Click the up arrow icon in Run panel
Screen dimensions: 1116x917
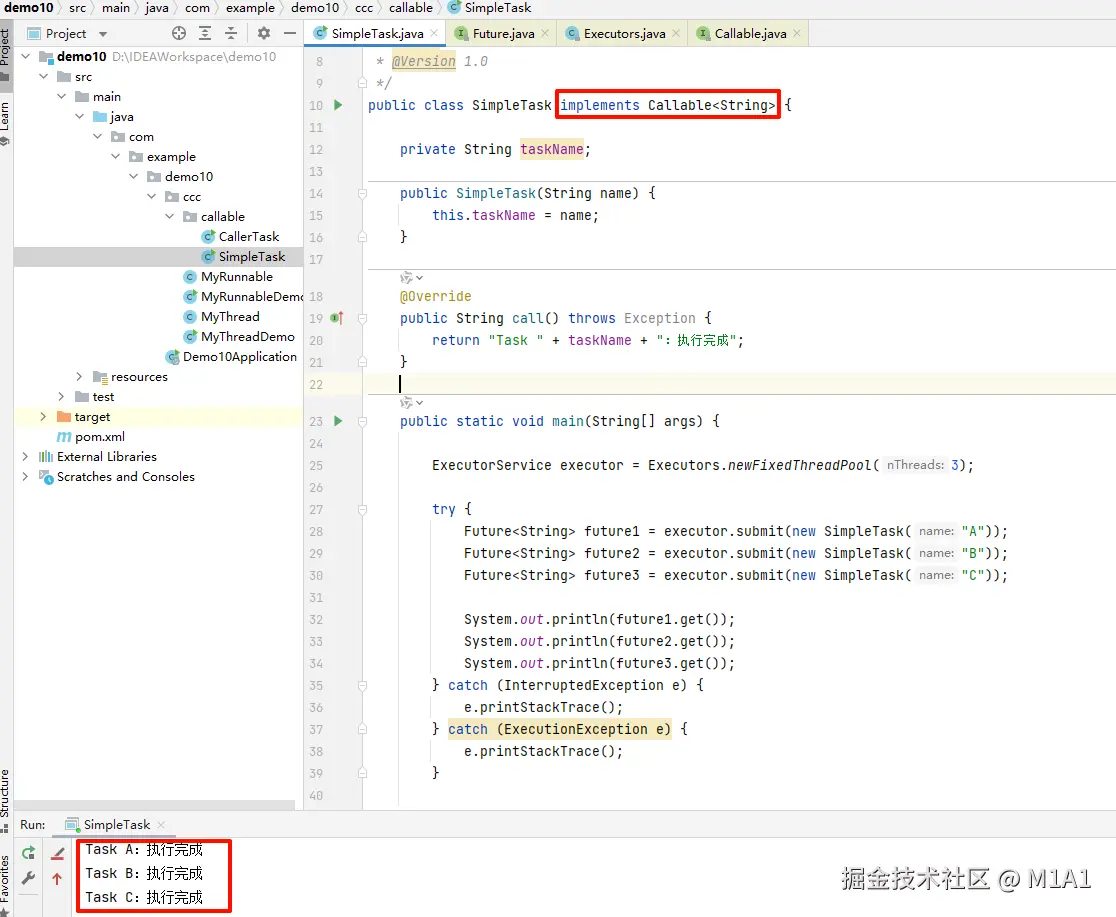[57, 879]
